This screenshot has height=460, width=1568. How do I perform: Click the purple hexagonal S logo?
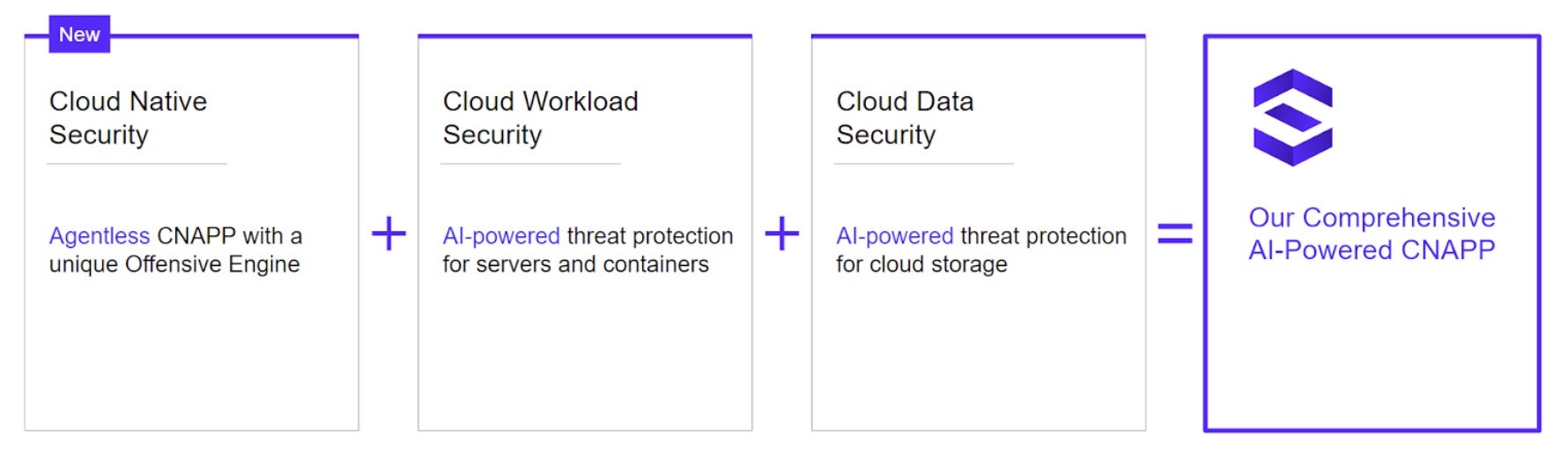(x=1292, y=117)
